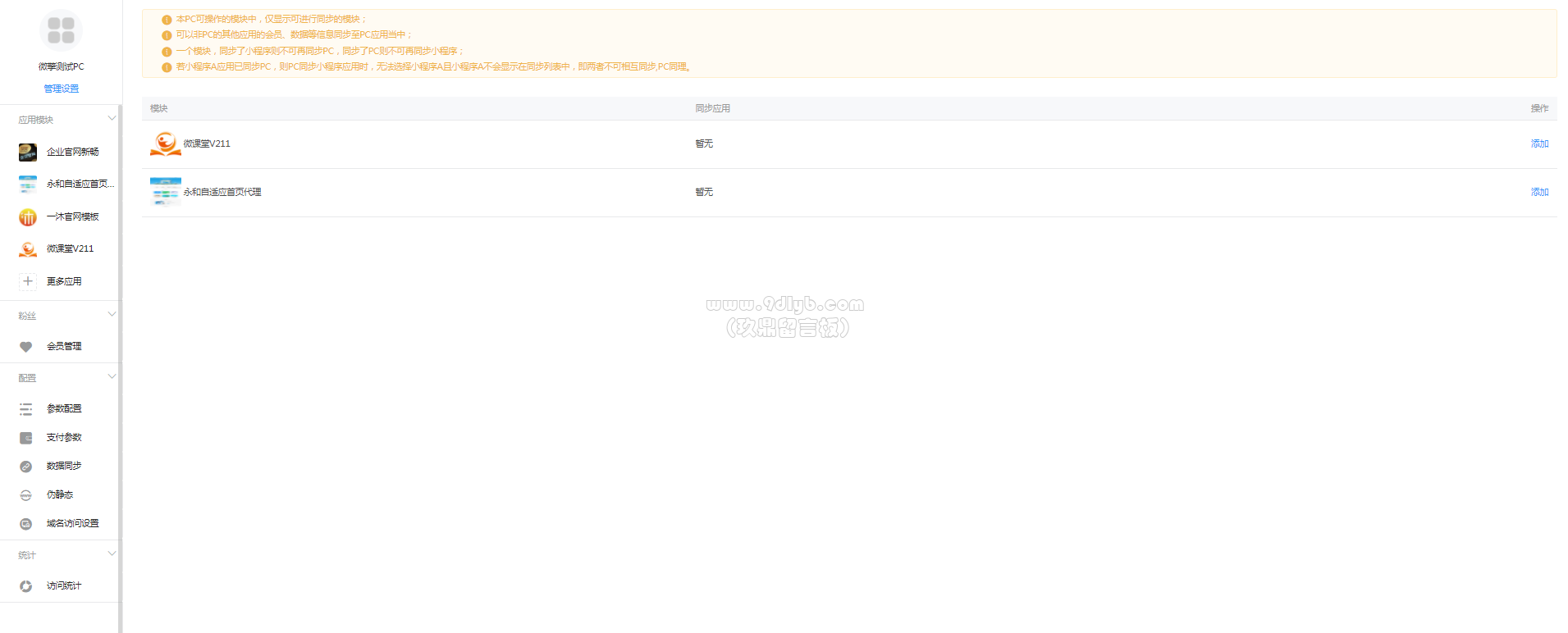The image size is (1568, 633).
Task: Click 添加 for the 永和自适应首页代理 row
Action: pos(1539,192)
